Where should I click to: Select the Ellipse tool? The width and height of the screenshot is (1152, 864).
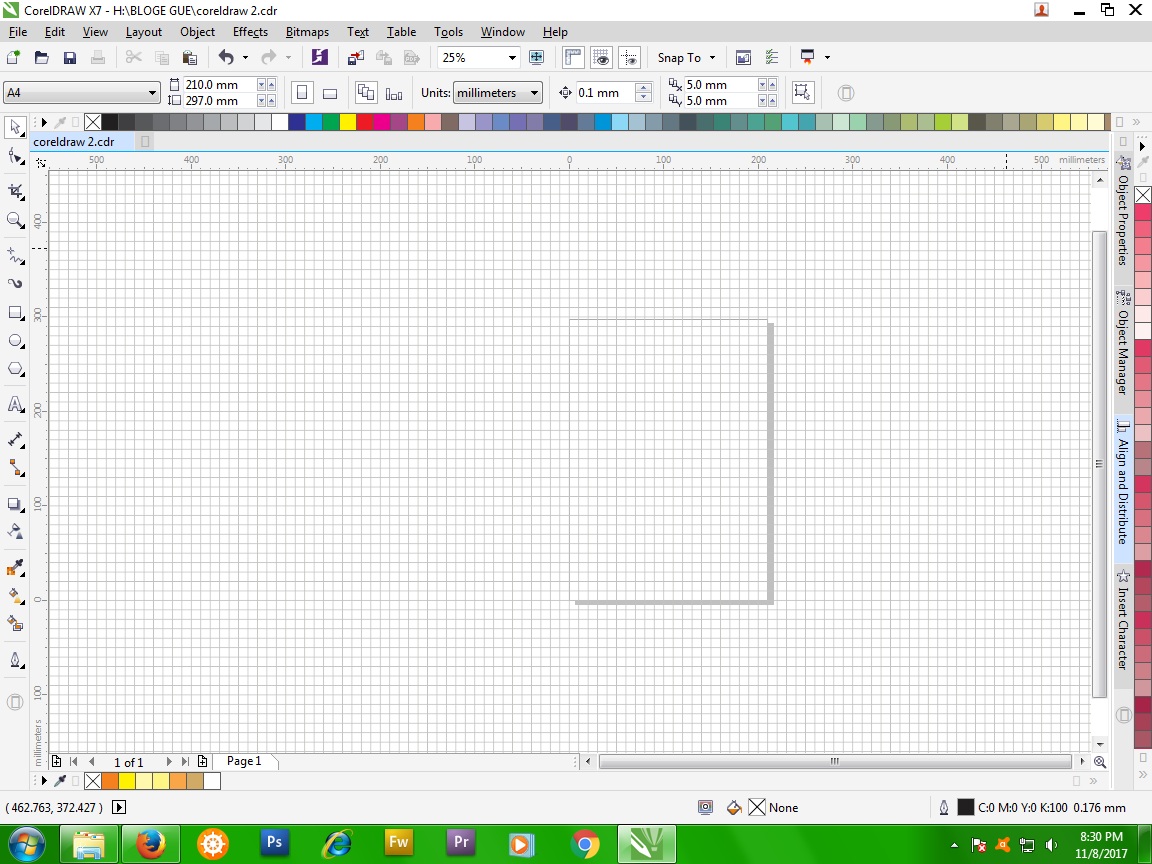15,341
